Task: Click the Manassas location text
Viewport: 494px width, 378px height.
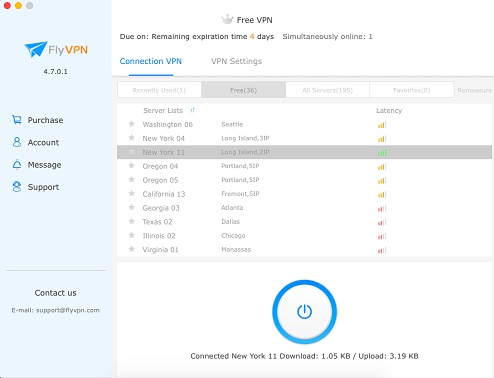Action: click(x=236, y=249)
